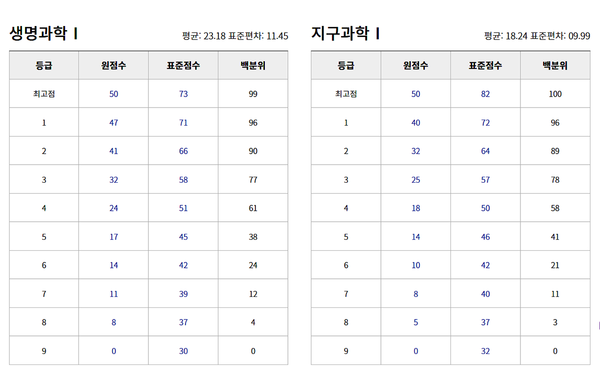Click 지구과학 I grade 2 percentile 89
Viewport: 600px width, 380px height.
(555, 151)
